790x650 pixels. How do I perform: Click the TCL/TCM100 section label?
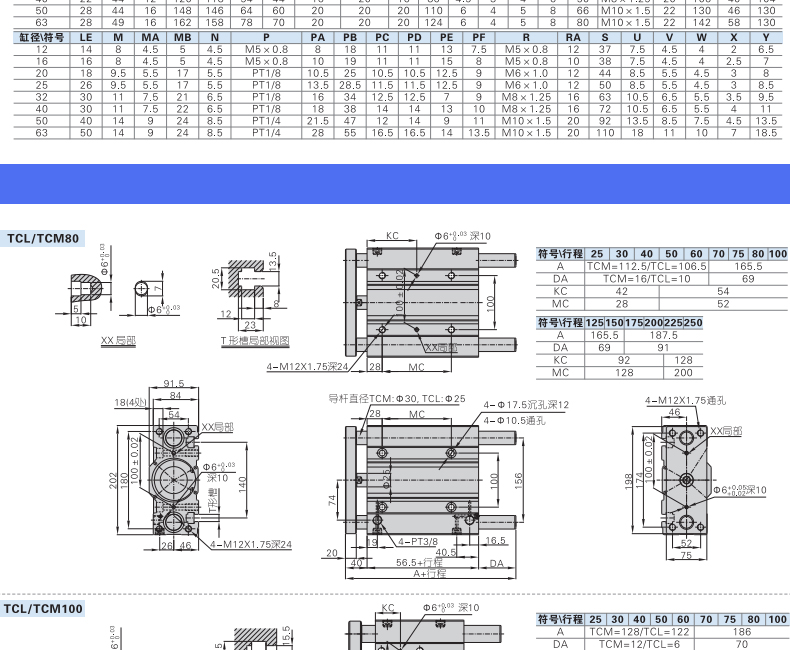pyautogui.click(x=44, y=608)
